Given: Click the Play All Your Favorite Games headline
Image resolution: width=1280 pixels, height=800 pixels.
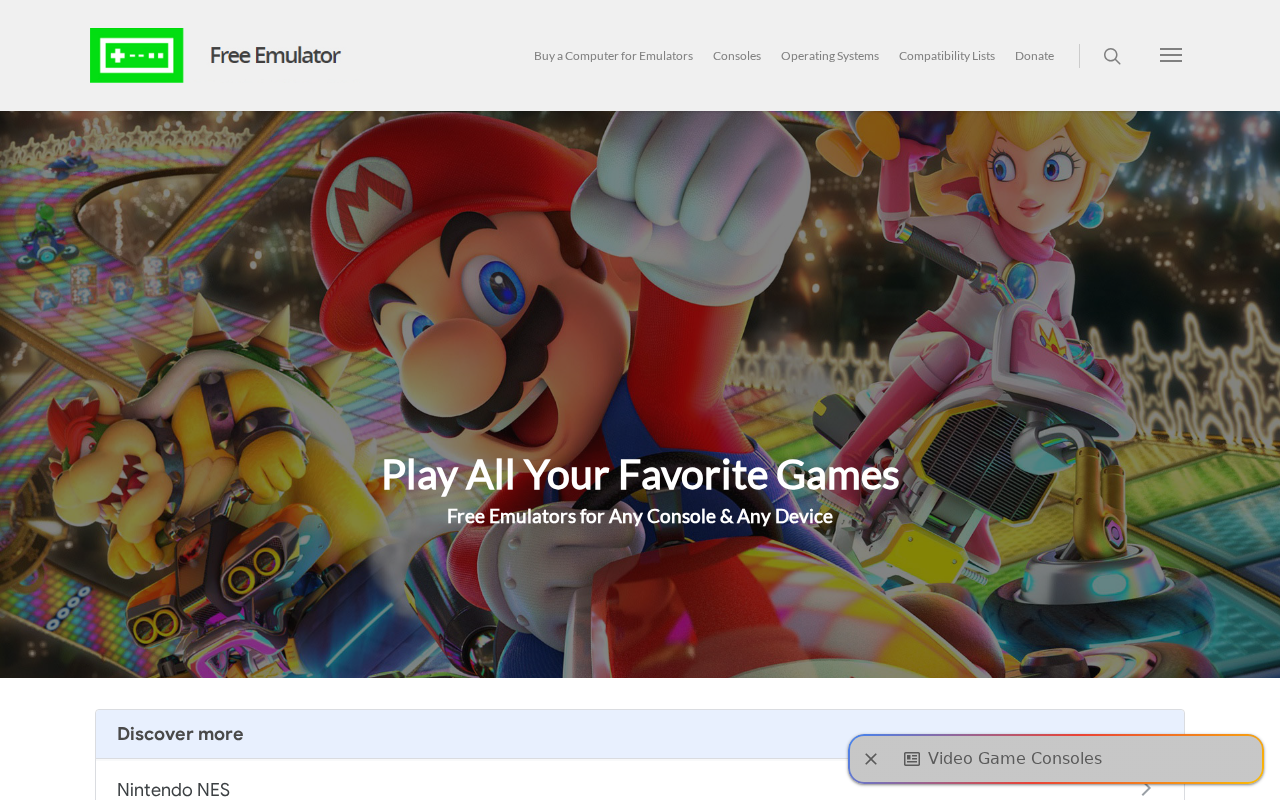Looking at the screenshot, I should coord(640,474).
